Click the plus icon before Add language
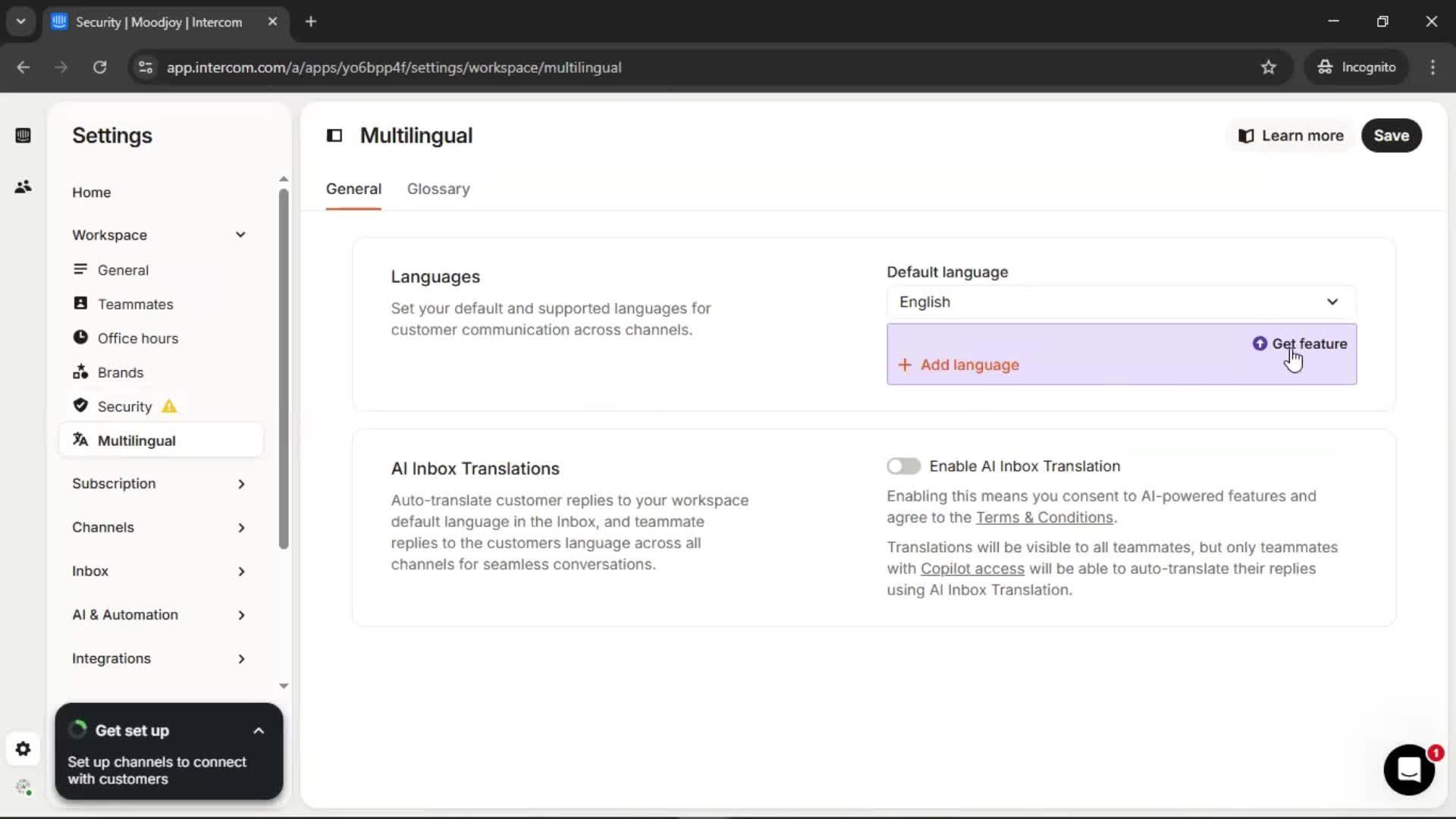Viewport: 1456px width, 819px height. tap(905, 365)
